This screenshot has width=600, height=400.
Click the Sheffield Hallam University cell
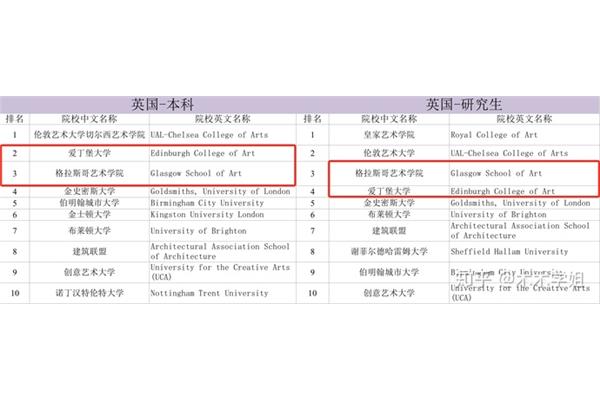(x=509, y=251)
